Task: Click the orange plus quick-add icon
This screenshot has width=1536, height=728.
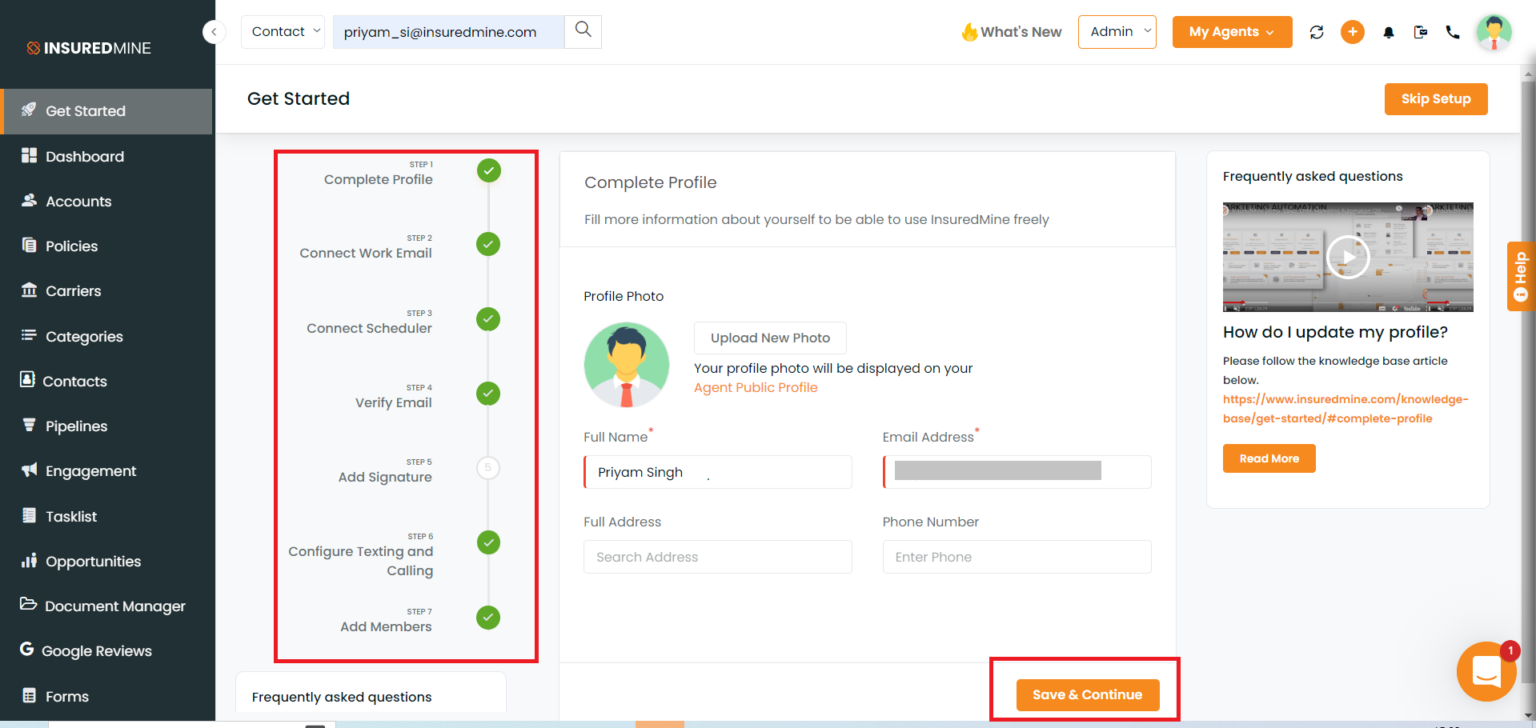Action: tap(1352, 32)
